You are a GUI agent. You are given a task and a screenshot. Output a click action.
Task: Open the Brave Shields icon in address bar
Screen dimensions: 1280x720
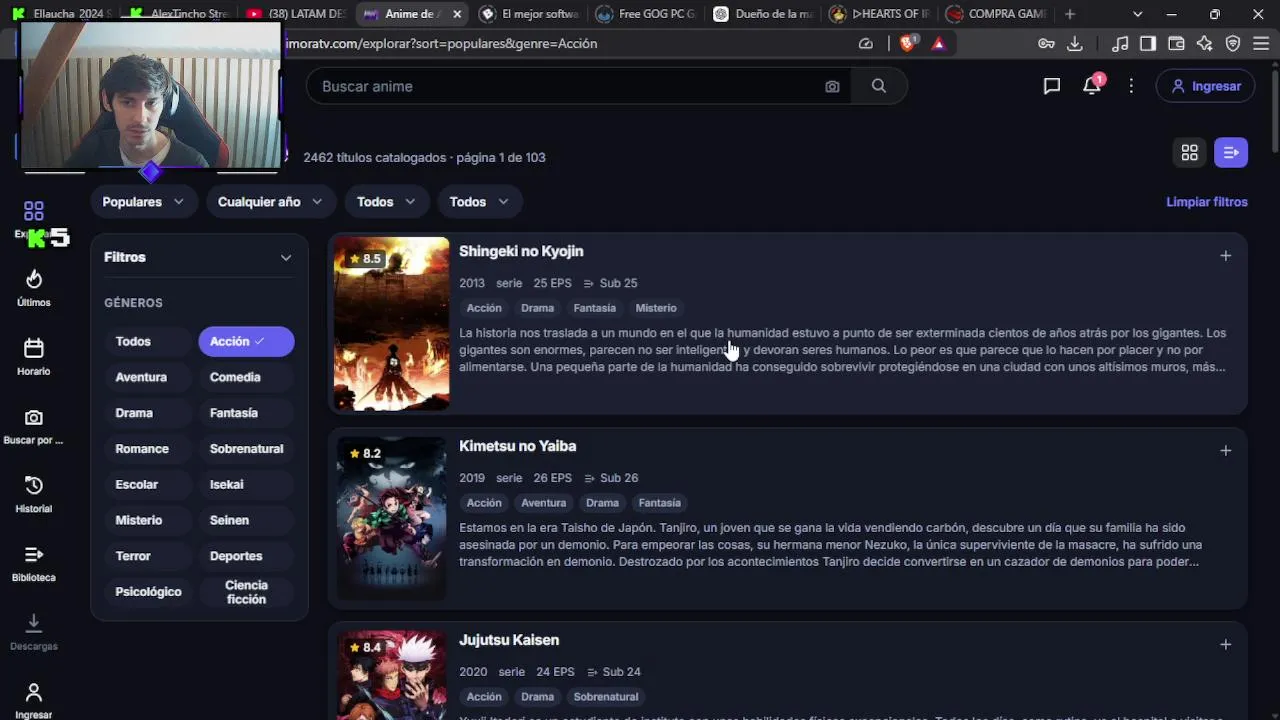click(x=908, y=43)
